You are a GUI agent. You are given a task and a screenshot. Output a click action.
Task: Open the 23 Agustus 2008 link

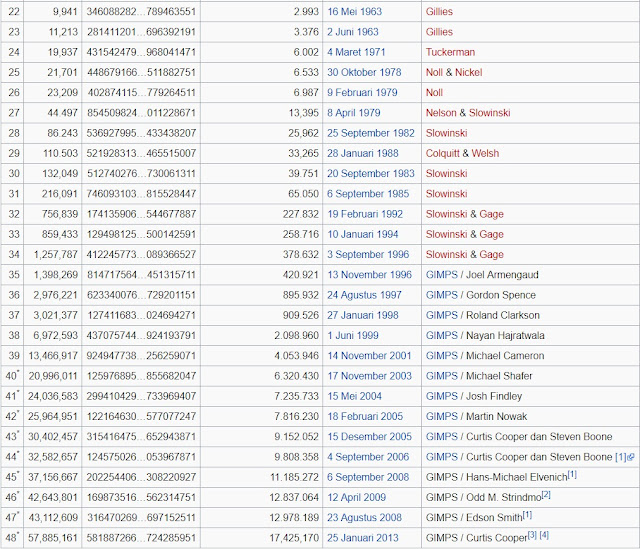pos(364,518)
